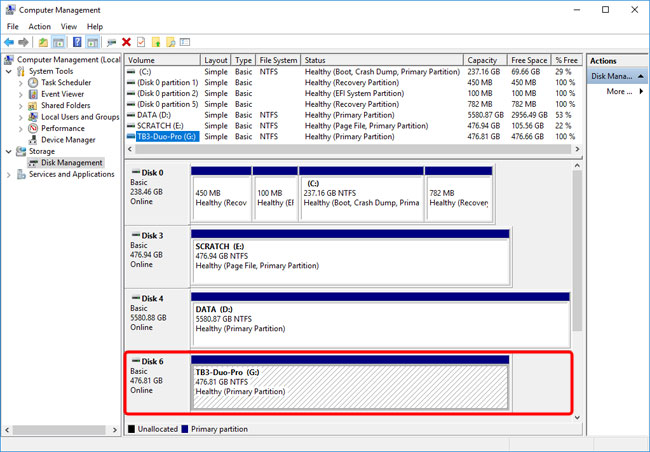This screenshot has width=650, height=452.
Task: Click the Disk 0 label panel
Action: click(158, 193)
